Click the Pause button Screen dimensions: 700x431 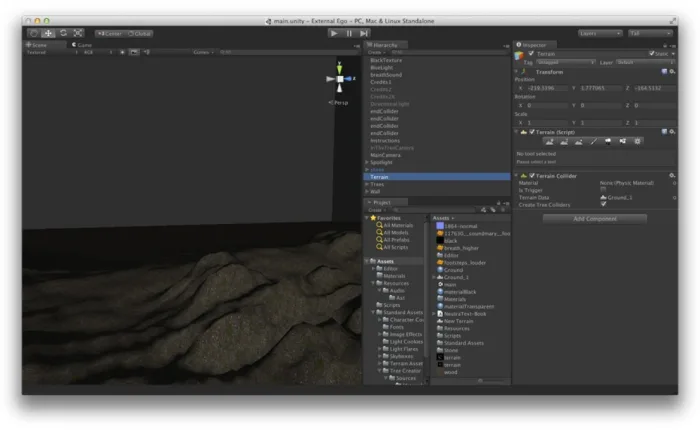349,33
